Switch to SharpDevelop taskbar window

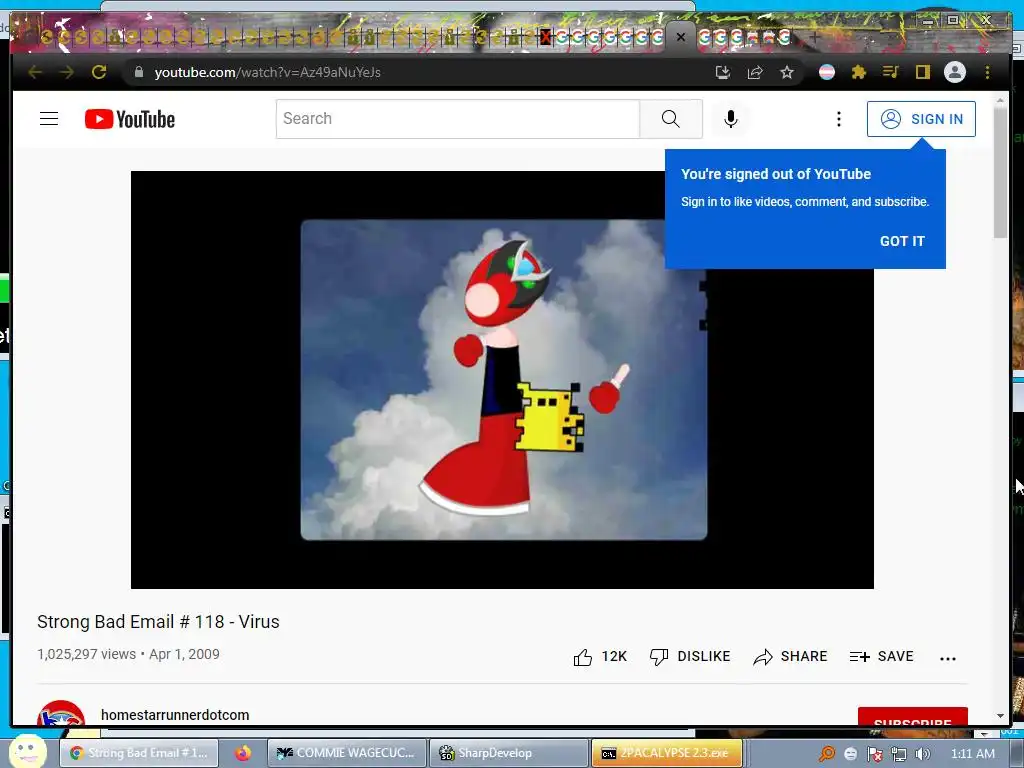pos(508,753)
